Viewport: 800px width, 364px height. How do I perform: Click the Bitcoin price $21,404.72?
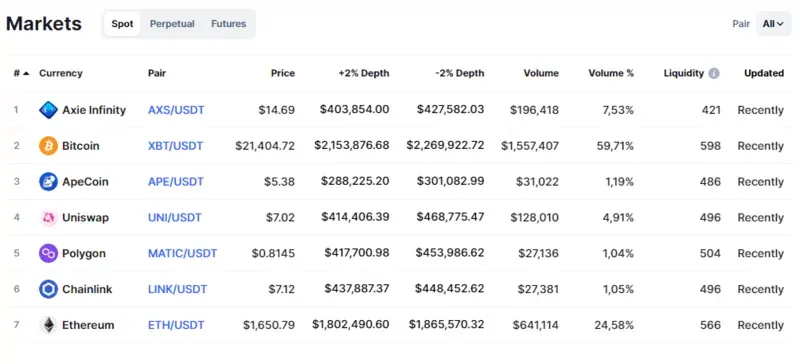pos(265,146)
